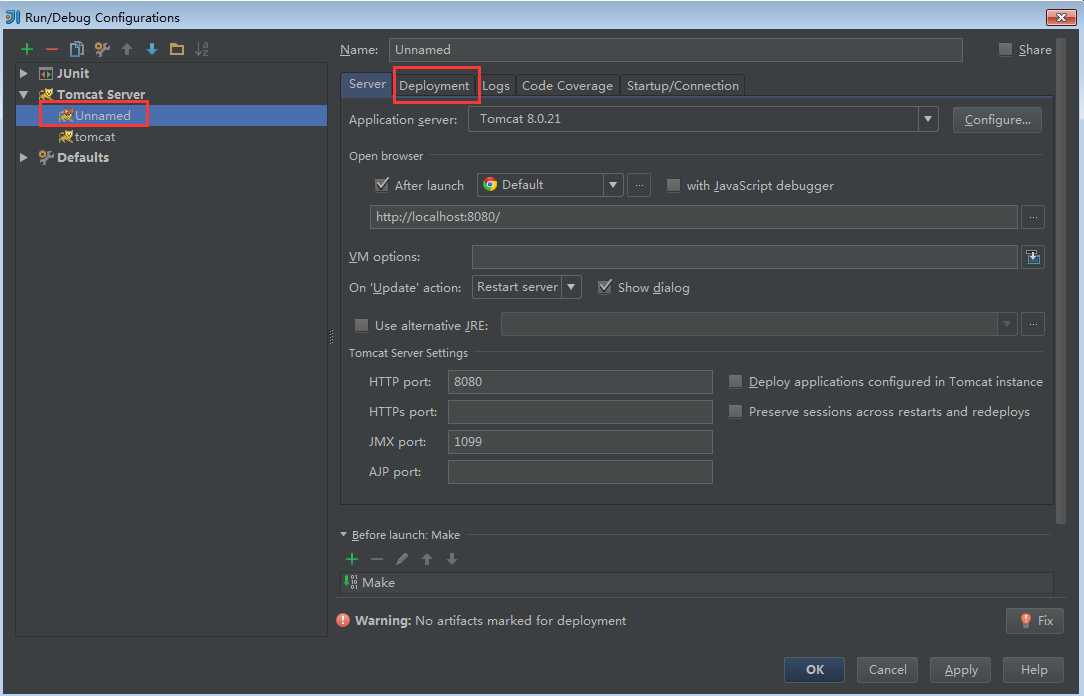Image resolution: width=1084 pixels, height=696 pixels.
Task: Switch to Code Coverage tab
Action: [x=568, y=86]
